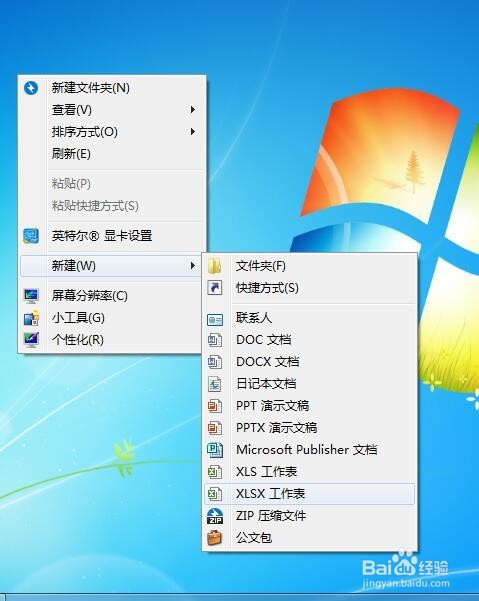Open the 排序方式(O) menu entry

111,132
